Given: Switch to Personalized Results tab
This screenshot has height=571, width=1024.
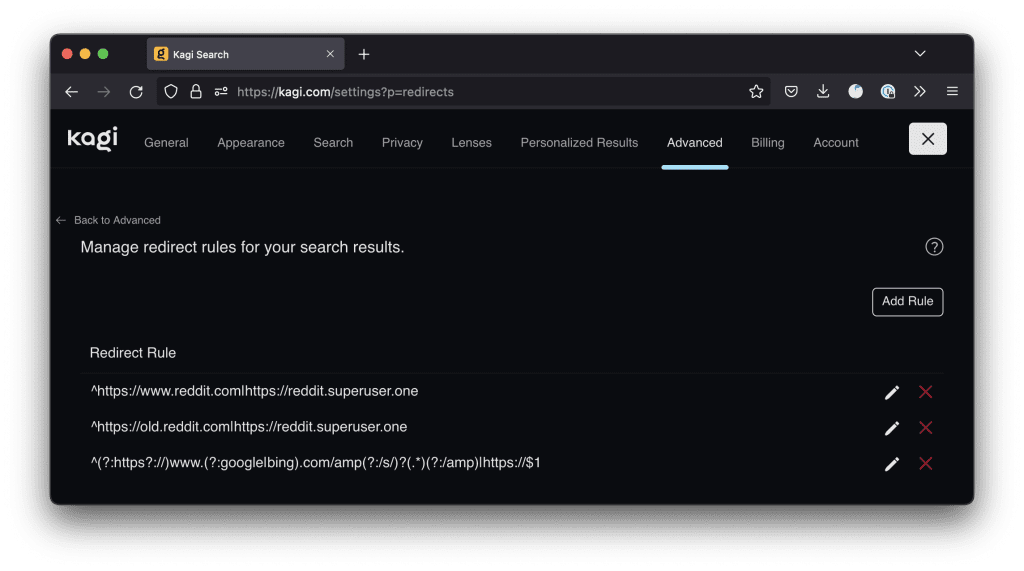Looking at the screenshot, I should pyautogui.click(x=579, y=142).
